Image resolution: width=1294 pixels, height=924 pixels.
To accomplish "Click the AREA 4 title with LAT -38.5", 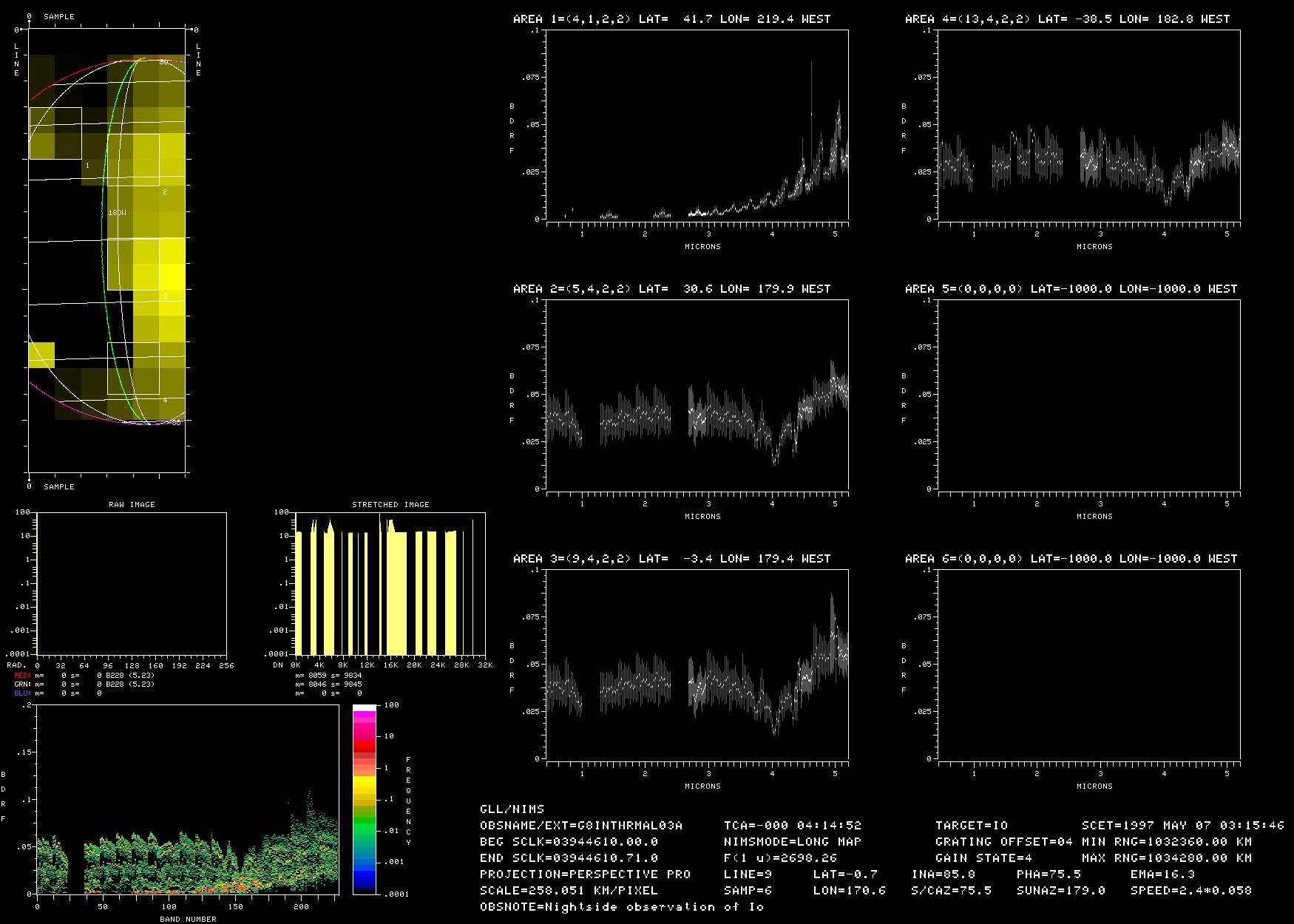I will pyautogui.click(x=1067, y=19).
